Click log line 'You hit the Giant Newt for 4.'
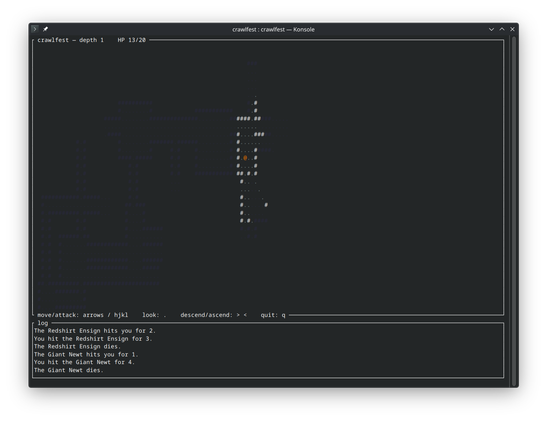The height and width of the screenshot is (421, 547). (84, 362)
